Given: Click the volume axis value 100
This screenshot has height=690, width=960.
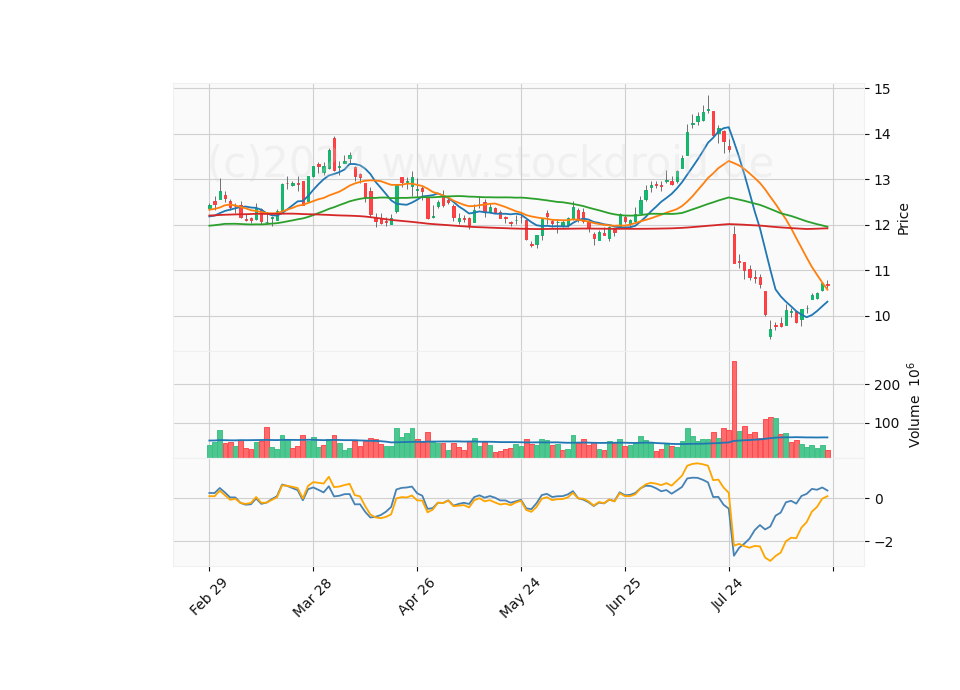Looking at the screenshot, I should tap(887, 424).
